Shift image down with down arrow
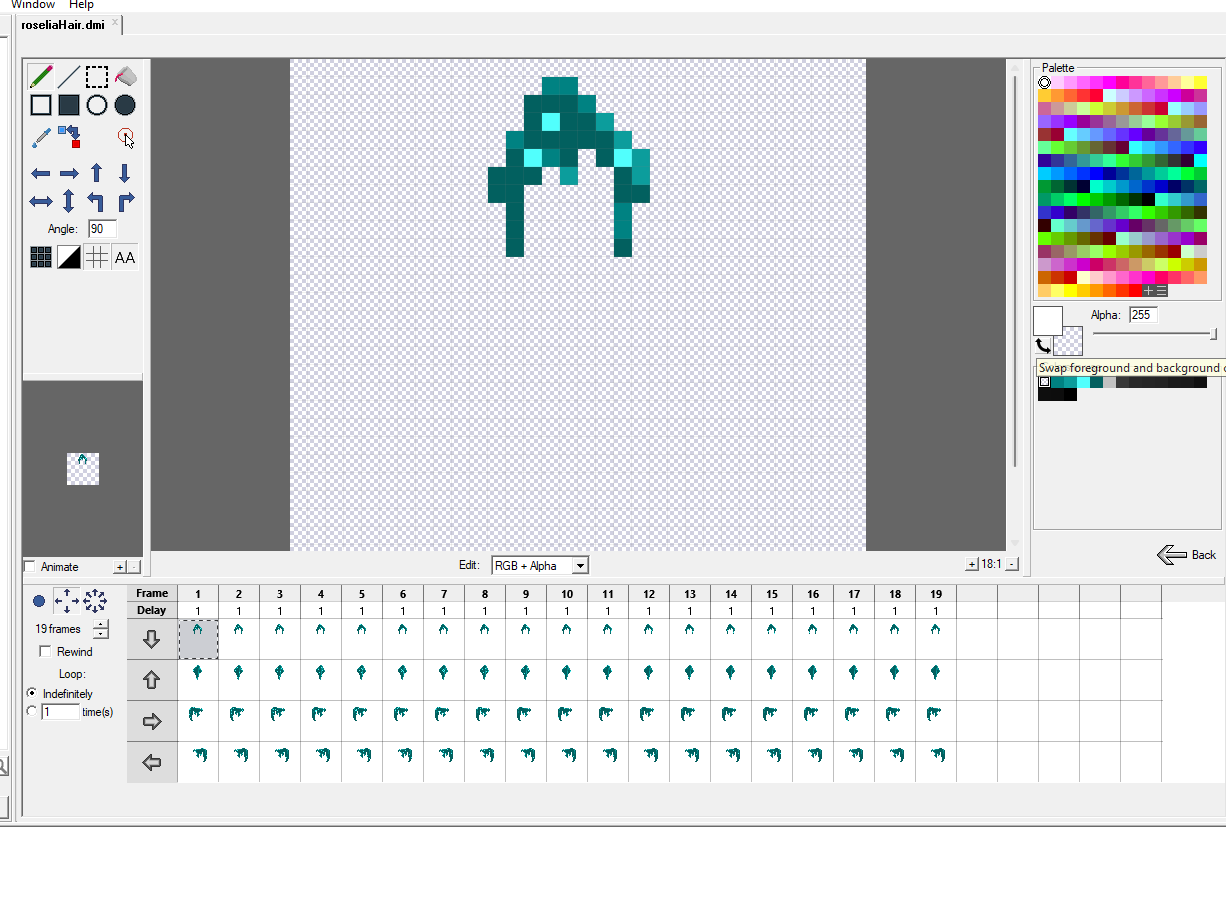 pyautogui.click(x=125, y=173)
